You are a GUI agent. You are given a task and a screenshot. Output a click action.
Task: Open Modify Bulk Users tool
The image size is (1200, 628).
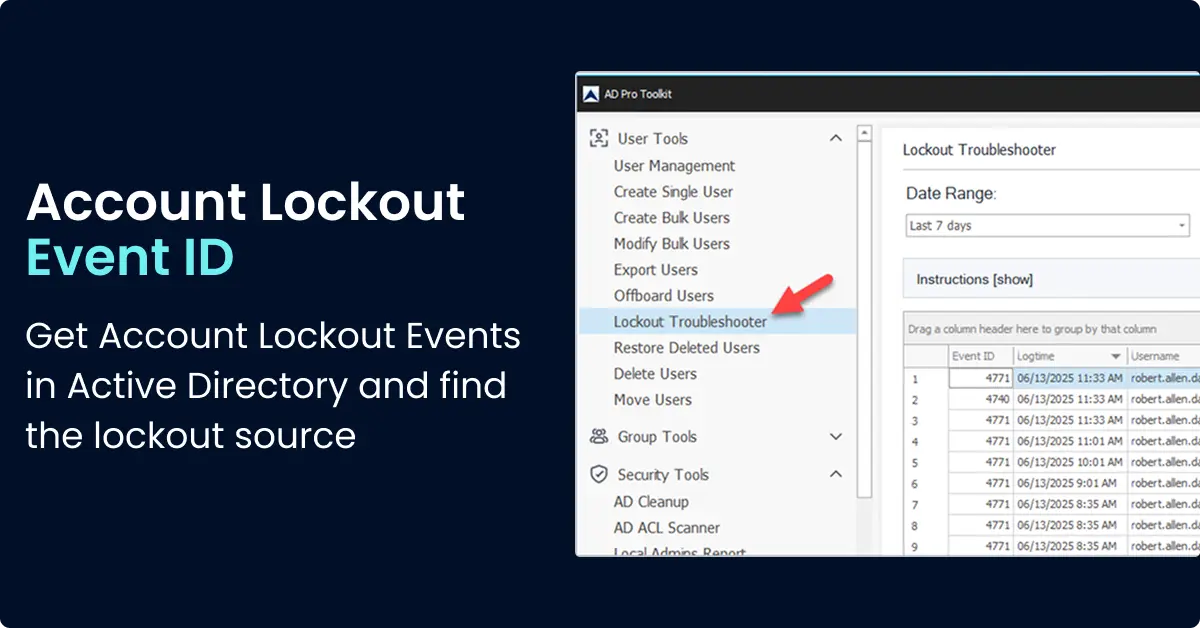pos(671,244)
